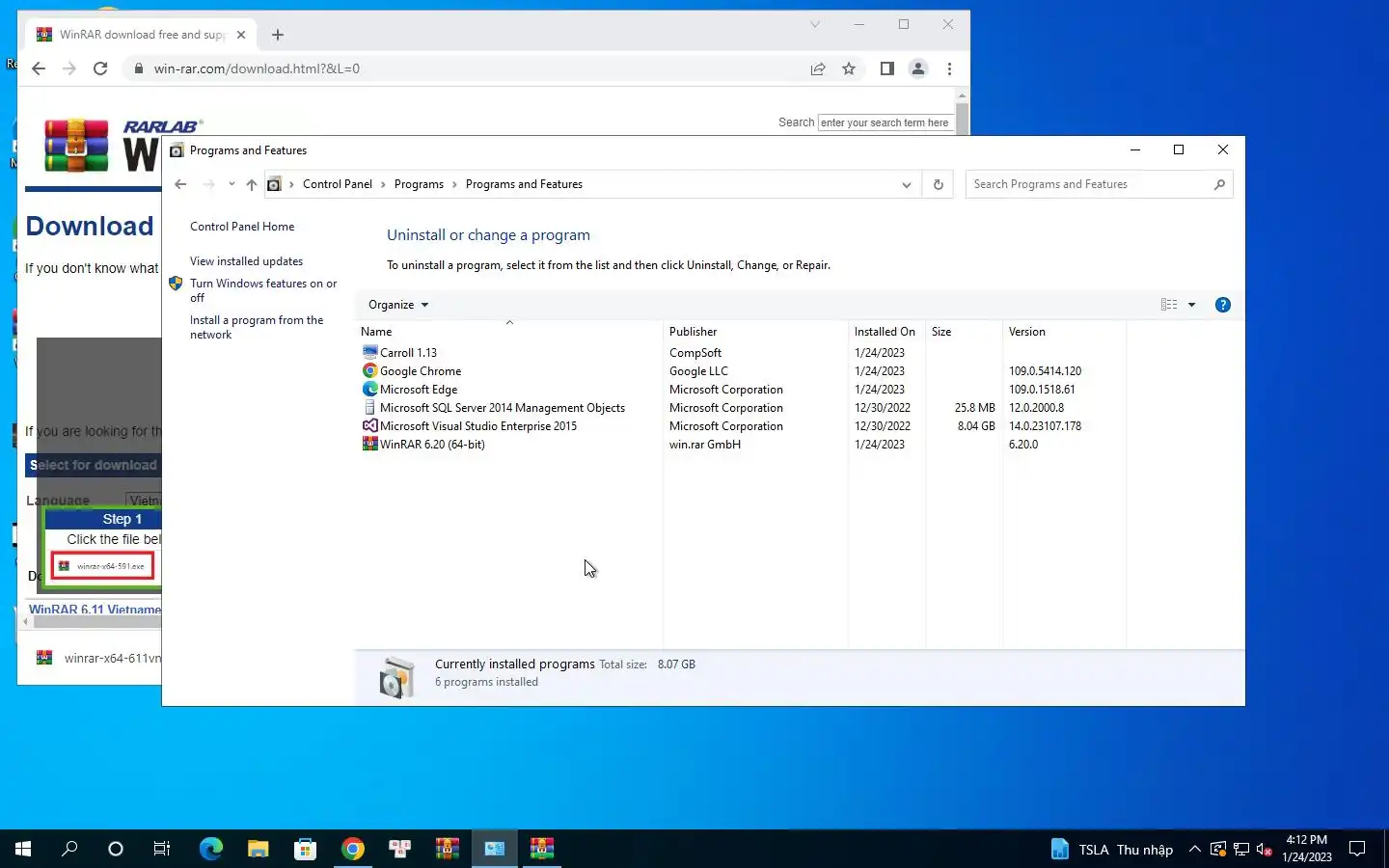Open Chrome's three-dot menu
Screen dimensions: 1389x868
point(950,68)
